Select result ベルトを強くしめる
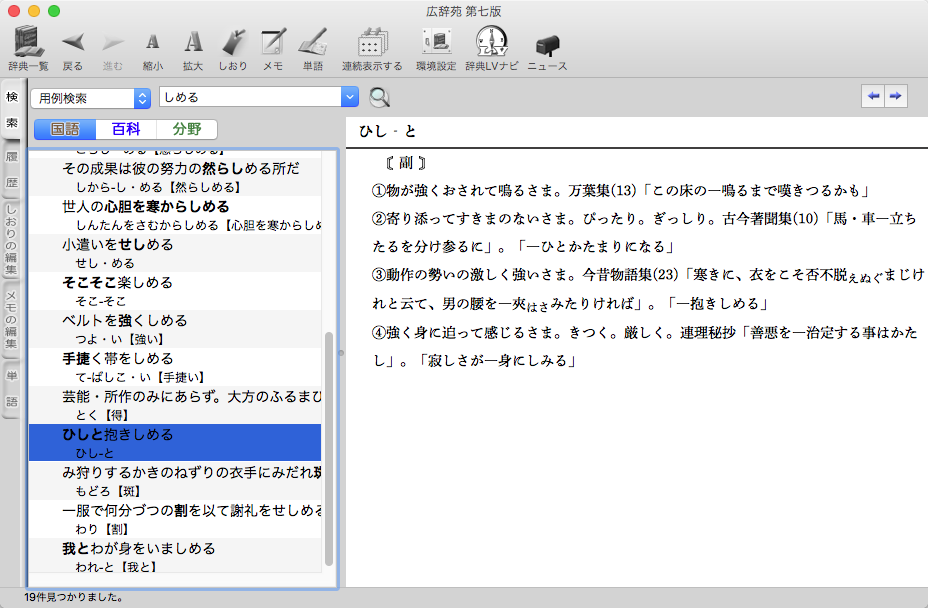Image resolution: width=928 pixels, height=608 pixels. tap(125, 321)
